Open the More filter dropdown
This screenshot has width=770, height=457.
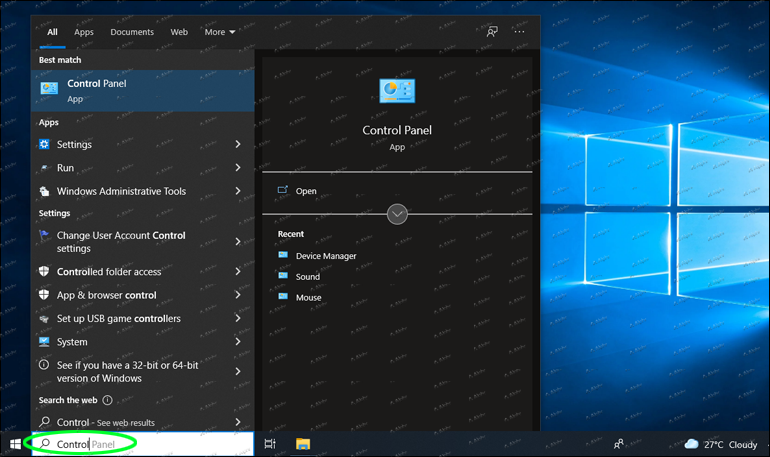click(x=220, y=32)
